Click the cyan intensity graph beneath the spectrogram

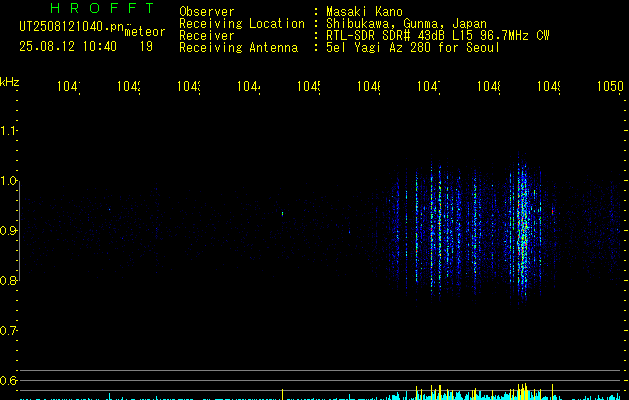321,393
